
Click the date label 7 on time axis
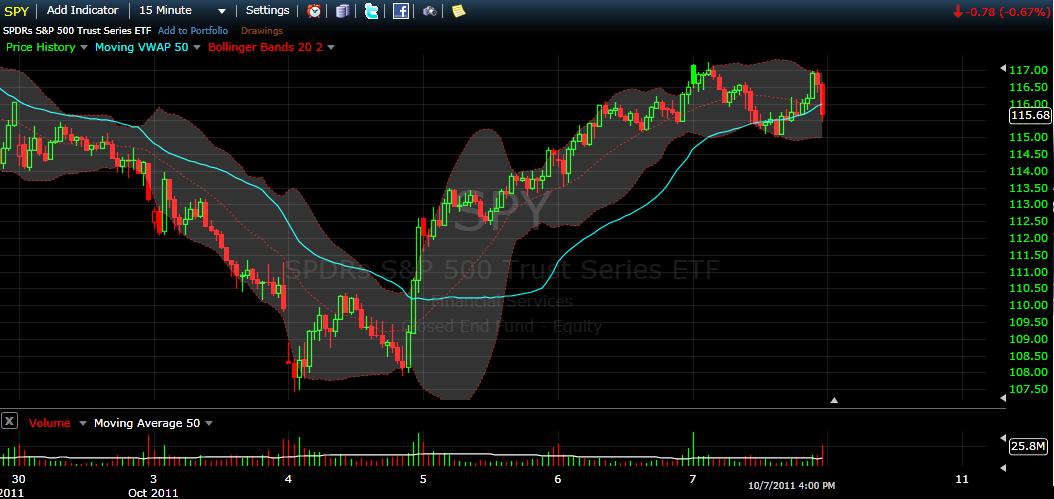point(692,479)
